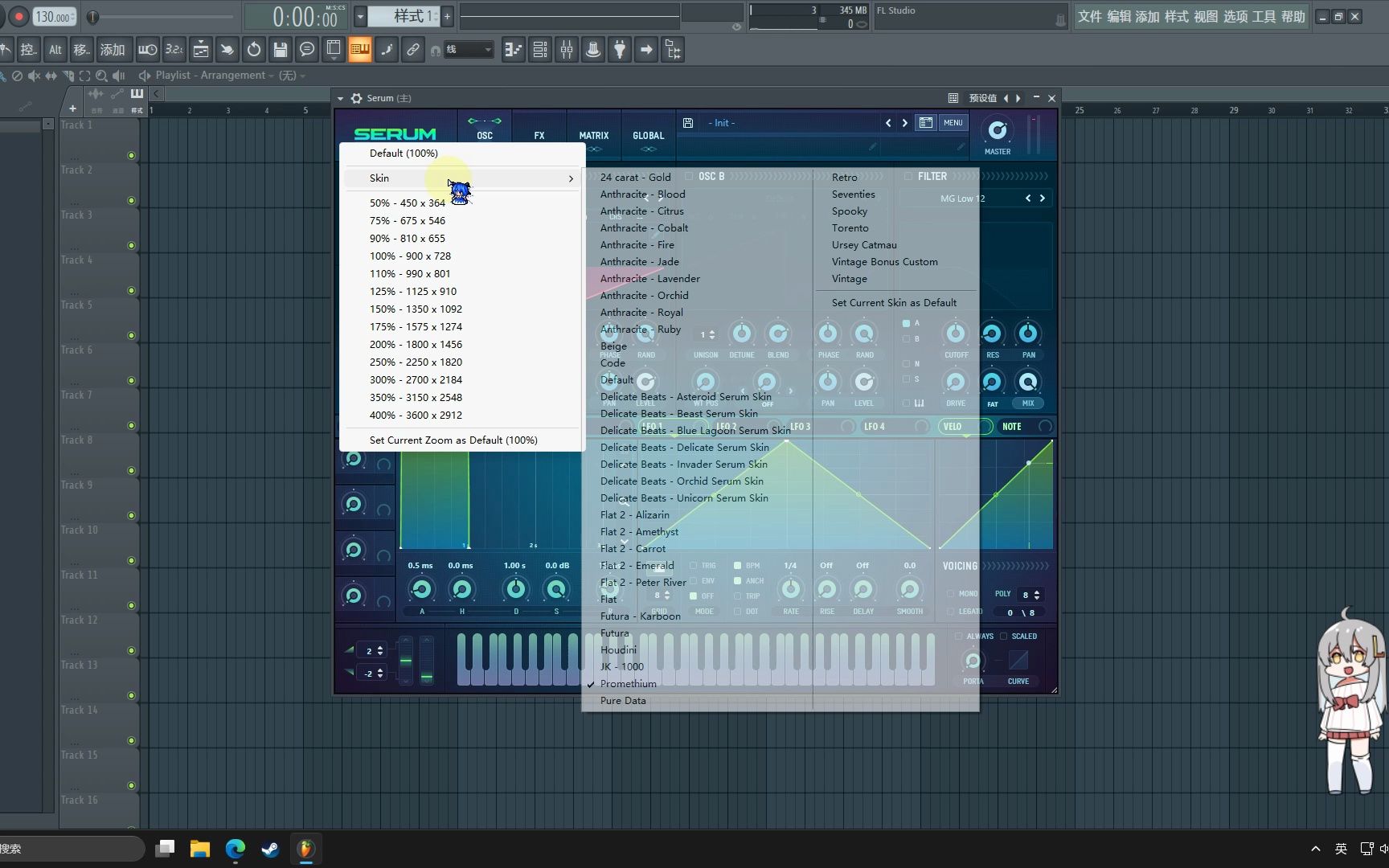The height and width of the screenshot is (868, 1389).
Task: Click Set Current Skin as Default
Action: (894, 303)
